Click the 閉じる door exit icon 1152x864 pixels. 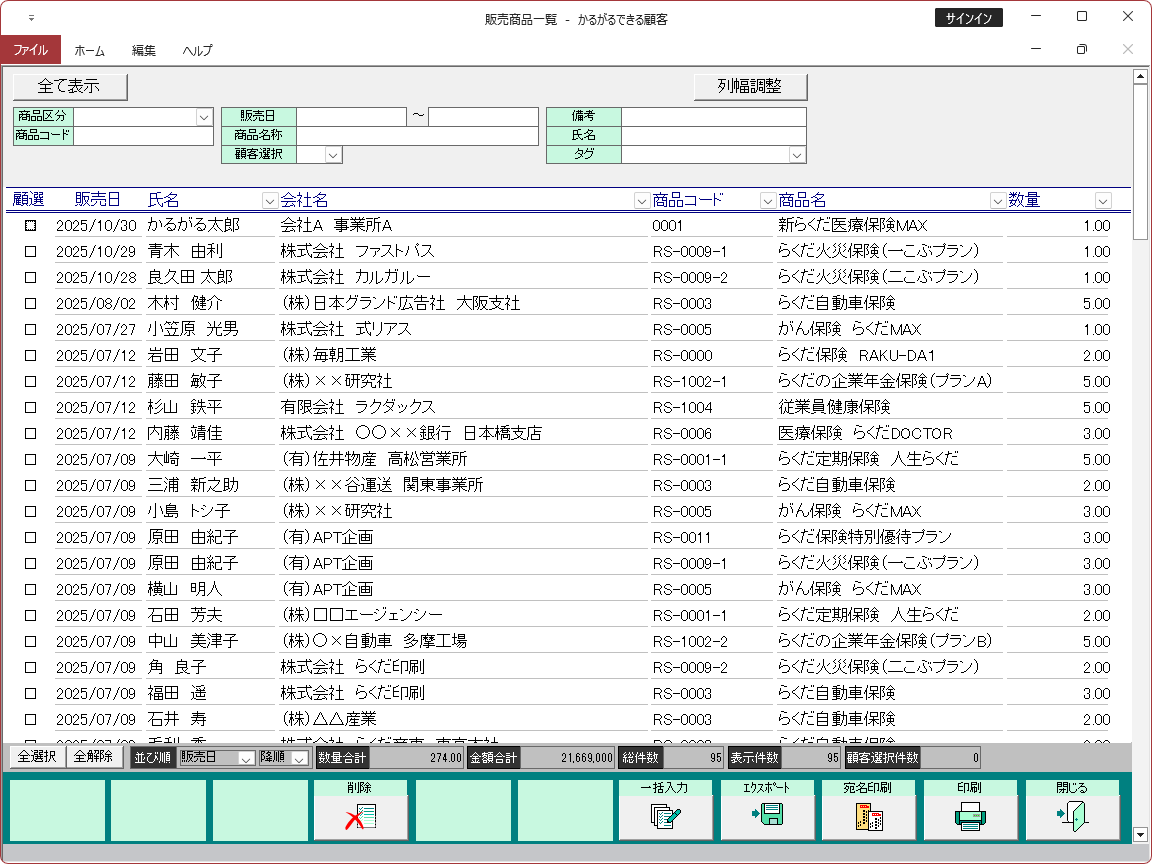point(1072,817)
